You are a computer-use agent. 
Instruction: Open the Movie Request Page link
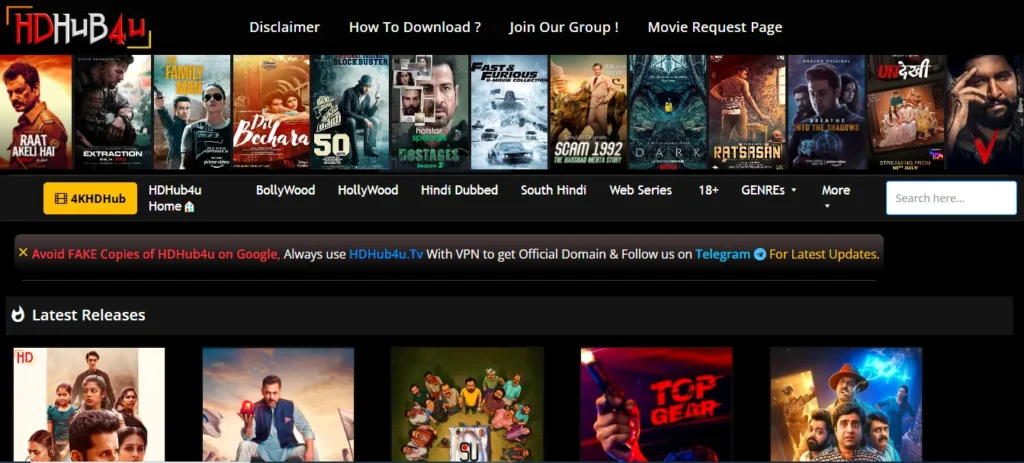click(714, 27)
